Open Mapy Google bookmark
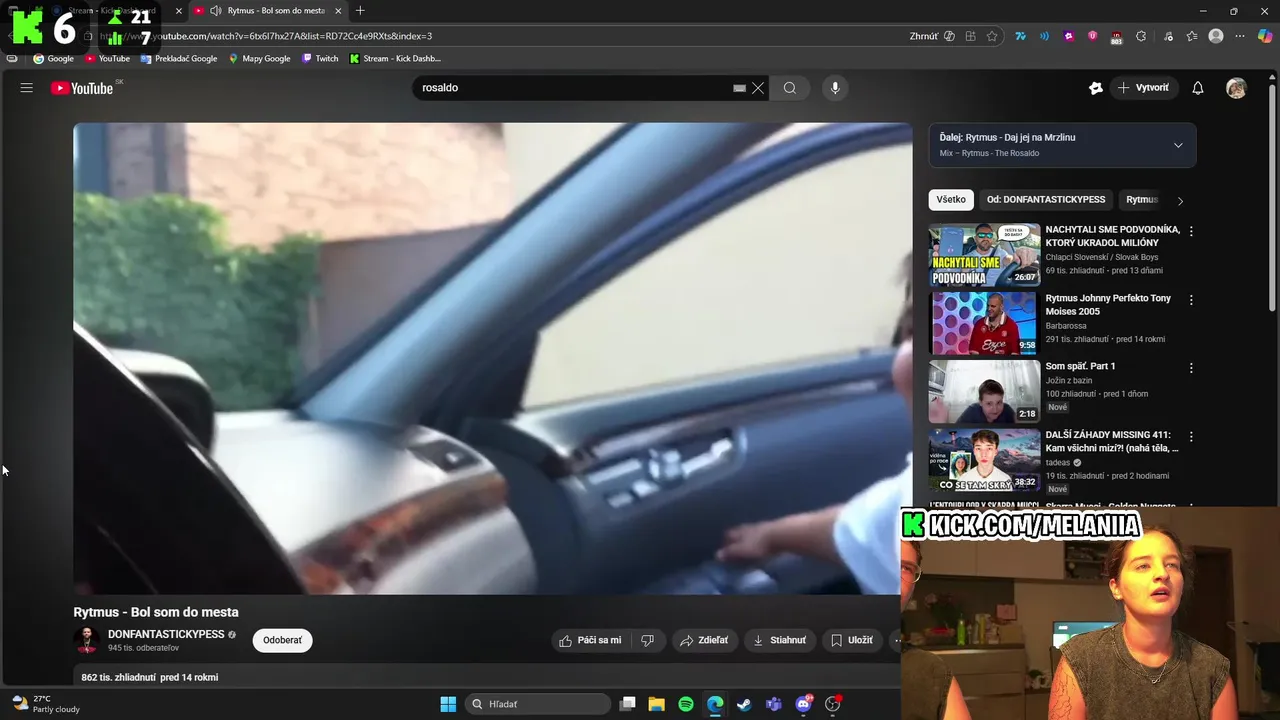The image size is (1280, 720). 260,59
